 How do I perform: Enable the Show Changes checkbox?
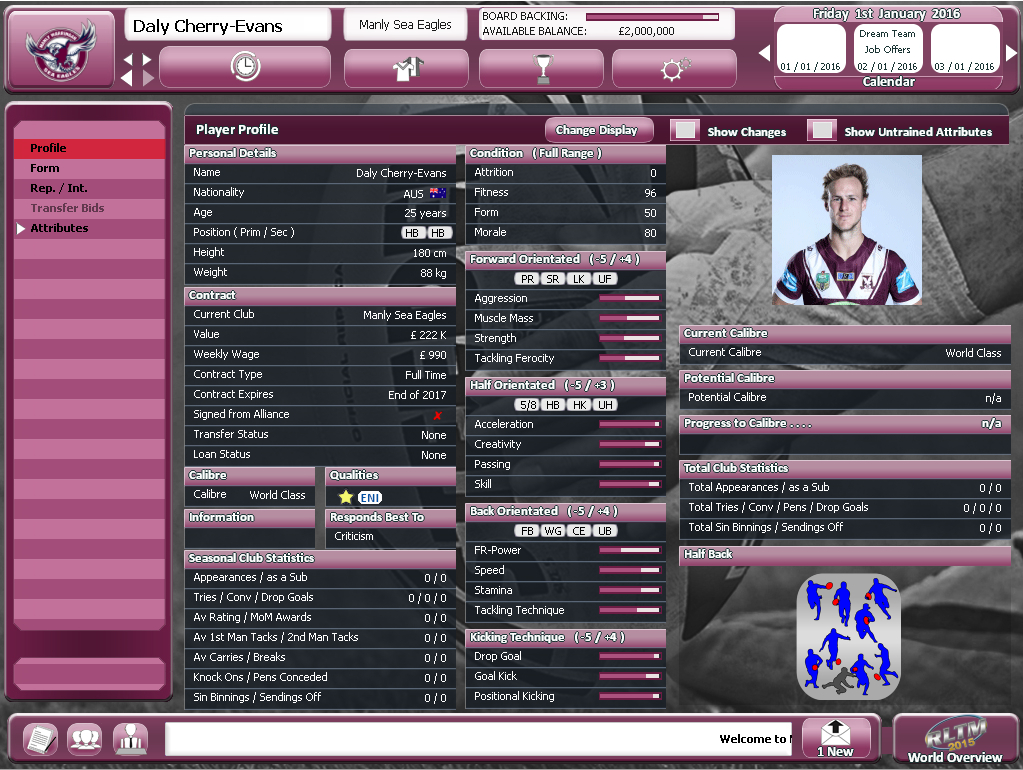click(x=686, y=130)
